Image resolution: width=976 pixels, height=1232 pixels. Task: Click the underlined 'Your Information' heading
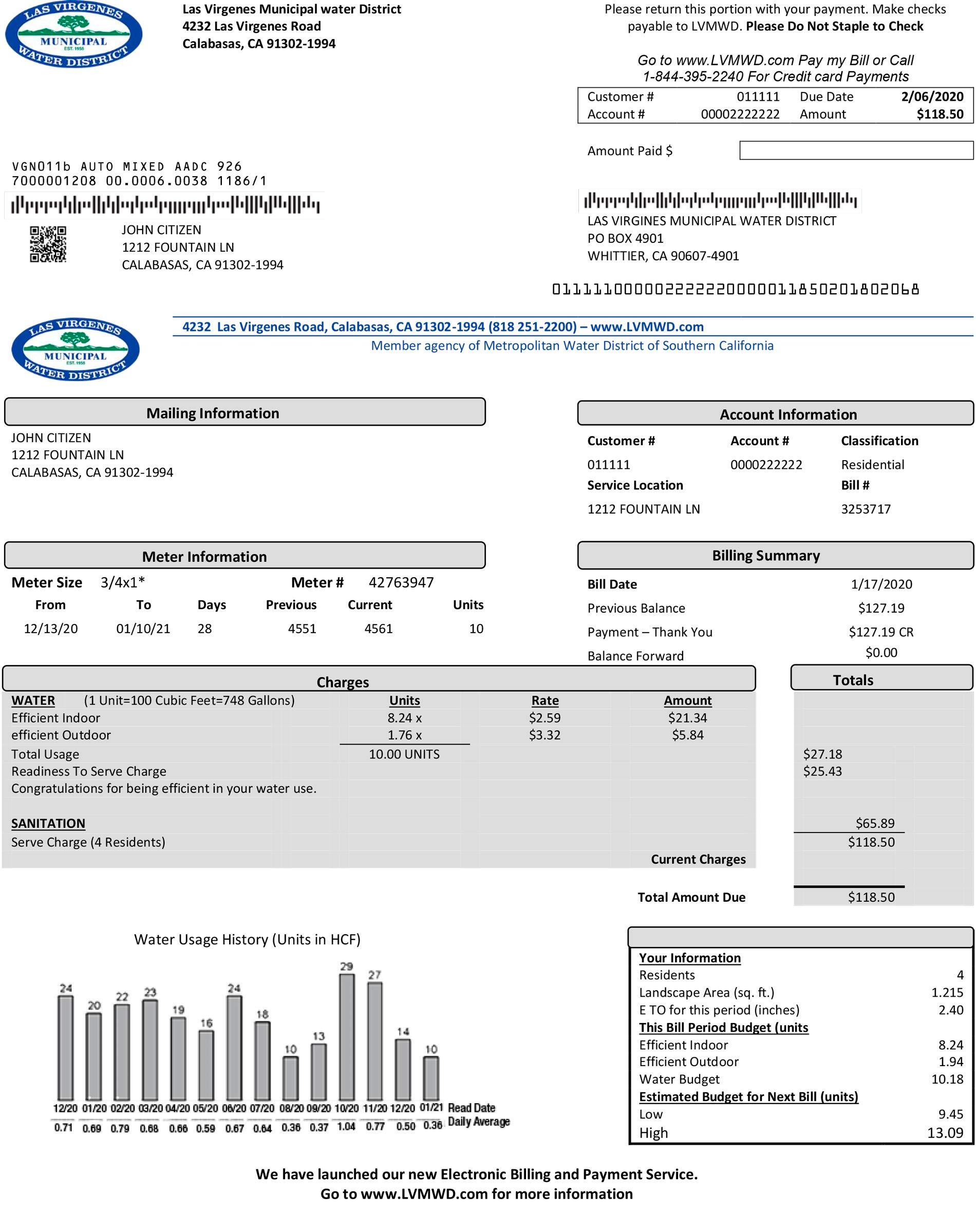click(689, 958)
